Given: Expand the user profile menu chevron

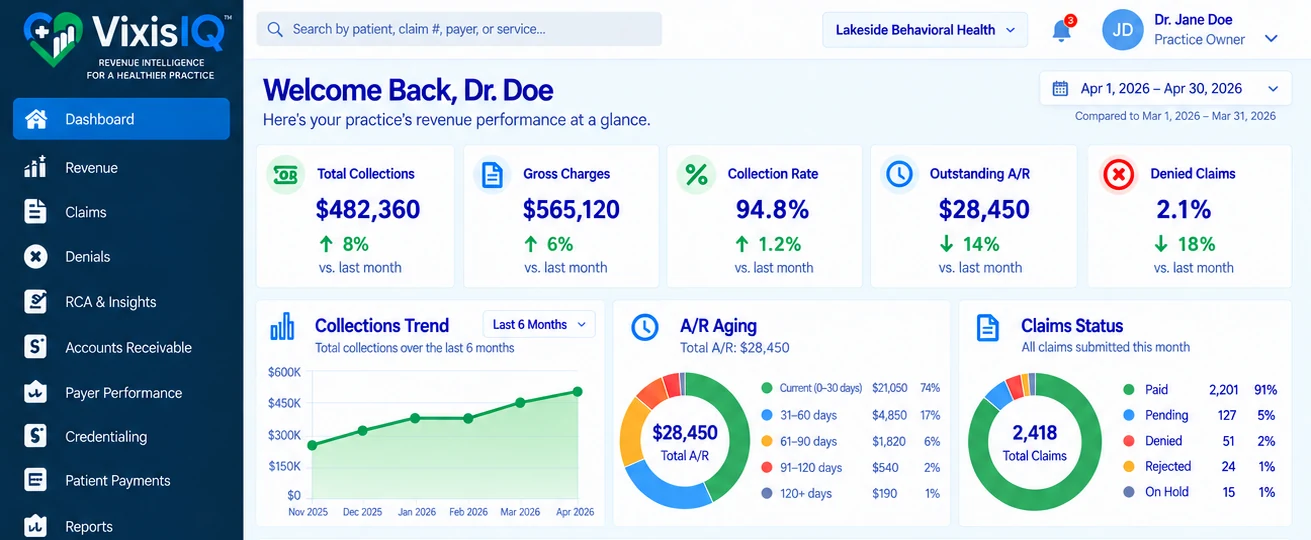Looking at the screenshot, I should pos(1271,39).
